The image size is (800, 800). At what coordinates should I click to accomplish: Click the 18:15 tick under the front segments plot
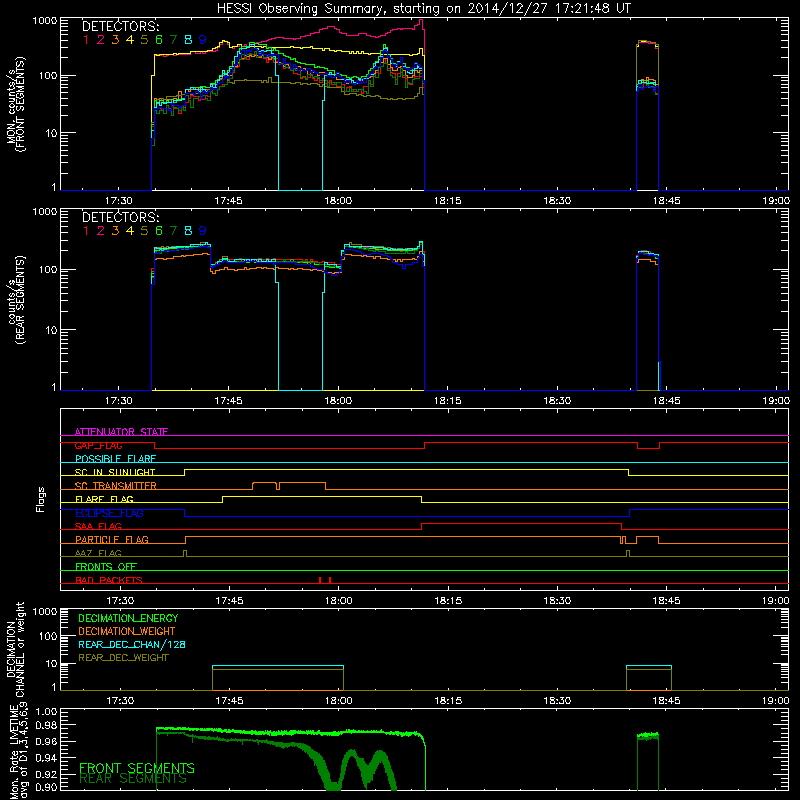[447, 201]
